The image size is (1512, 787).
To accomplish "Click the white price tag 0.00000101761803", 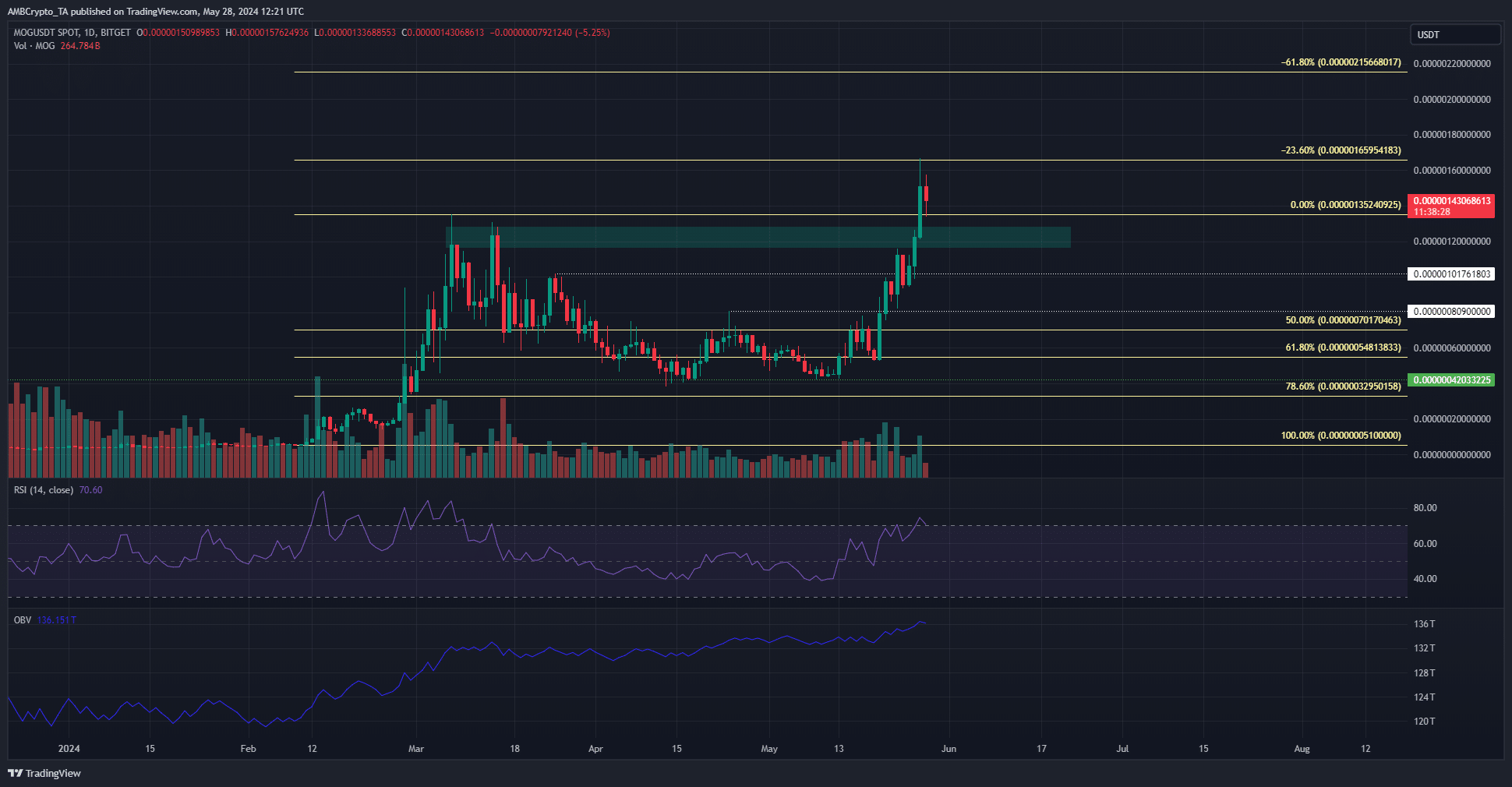I will point(1451,274).
